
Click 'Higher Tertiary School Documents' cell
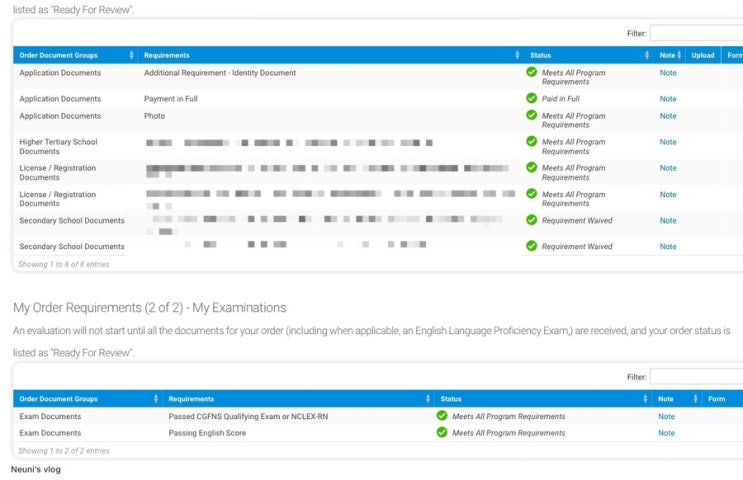(x=58, y=146)
